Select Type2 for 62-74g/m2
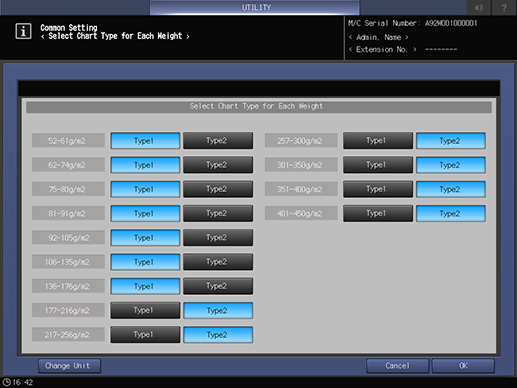The height and width of the screenshot is (388, 517). pyautogui.click(x=218, y=165)
